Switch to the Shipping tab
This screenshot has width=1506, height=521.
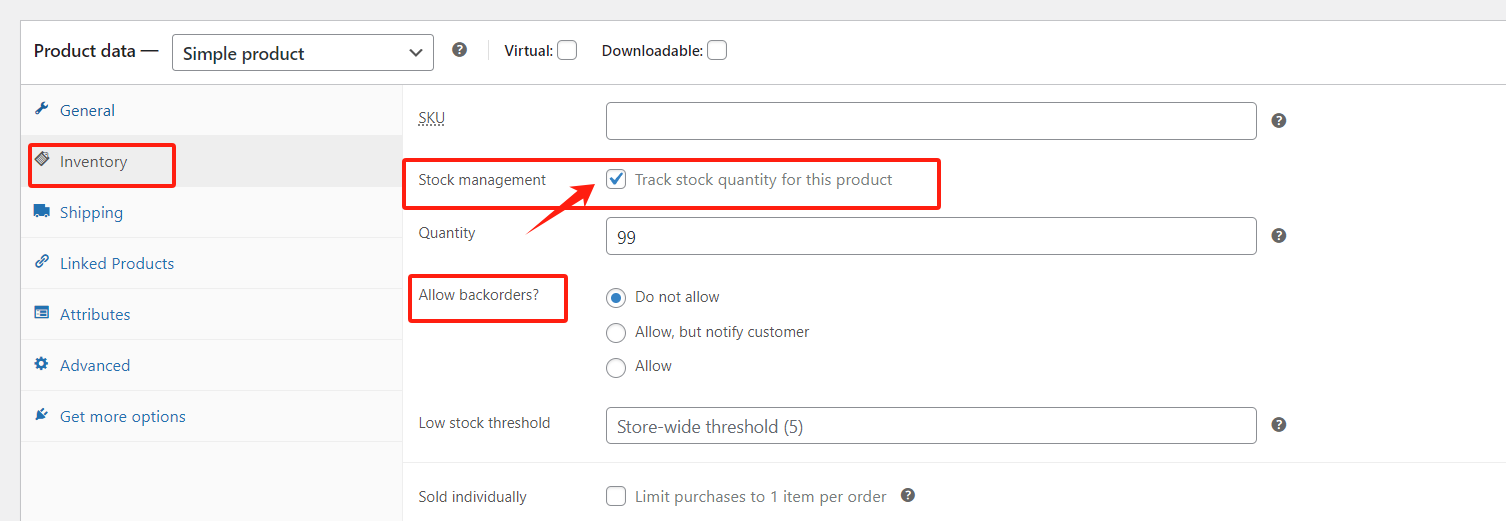coord(91,212)
